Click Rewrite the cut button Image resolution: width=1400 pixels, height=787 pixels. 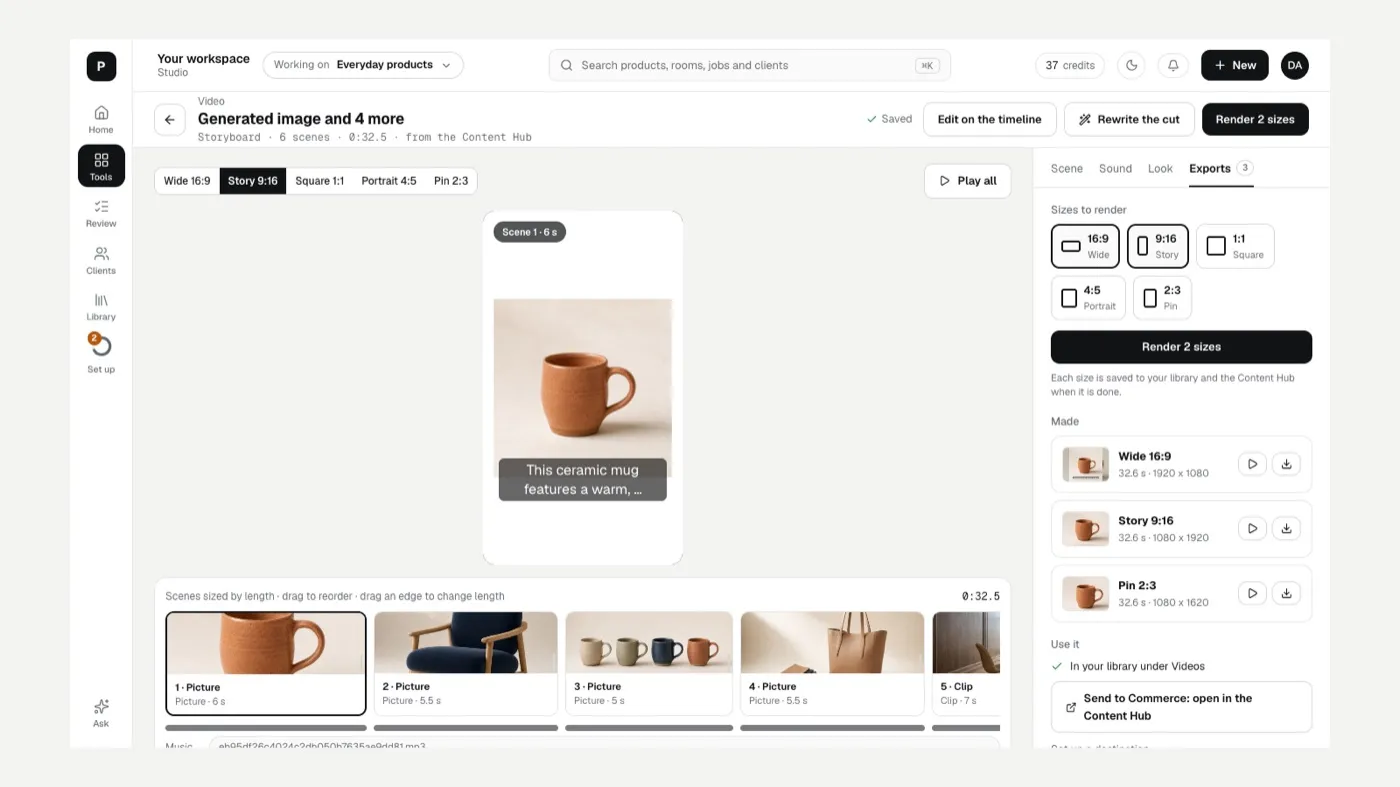point(1128,119)
